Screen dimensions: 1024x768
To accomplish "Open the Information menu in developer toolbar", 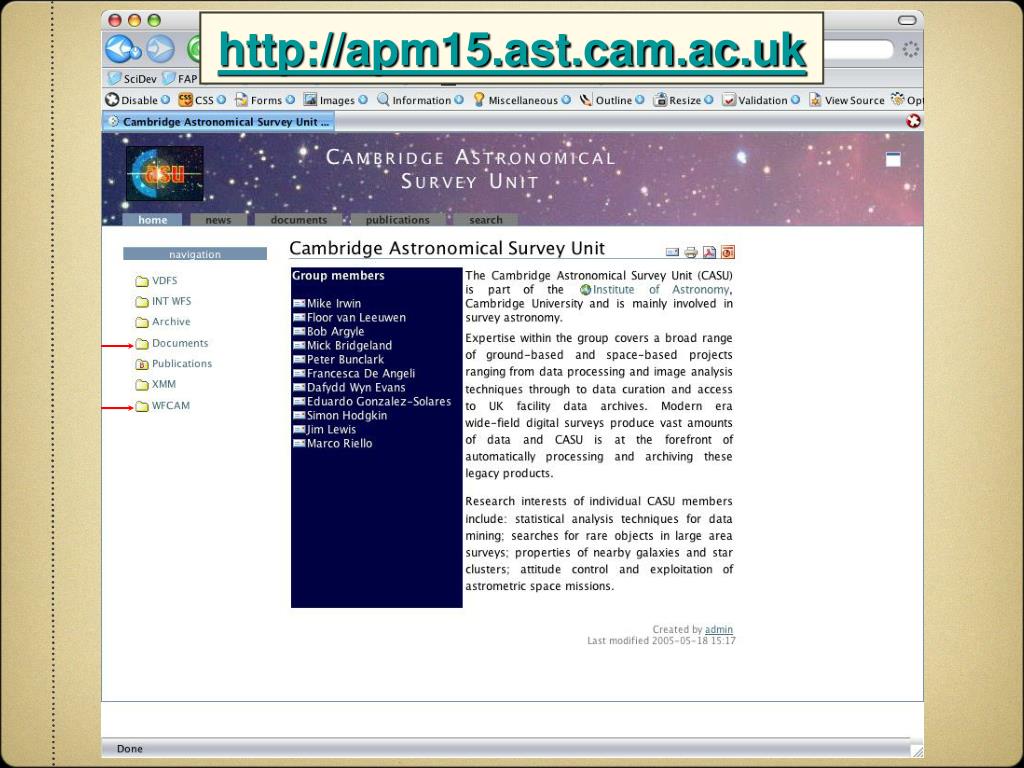I will [x=420, y=100].
